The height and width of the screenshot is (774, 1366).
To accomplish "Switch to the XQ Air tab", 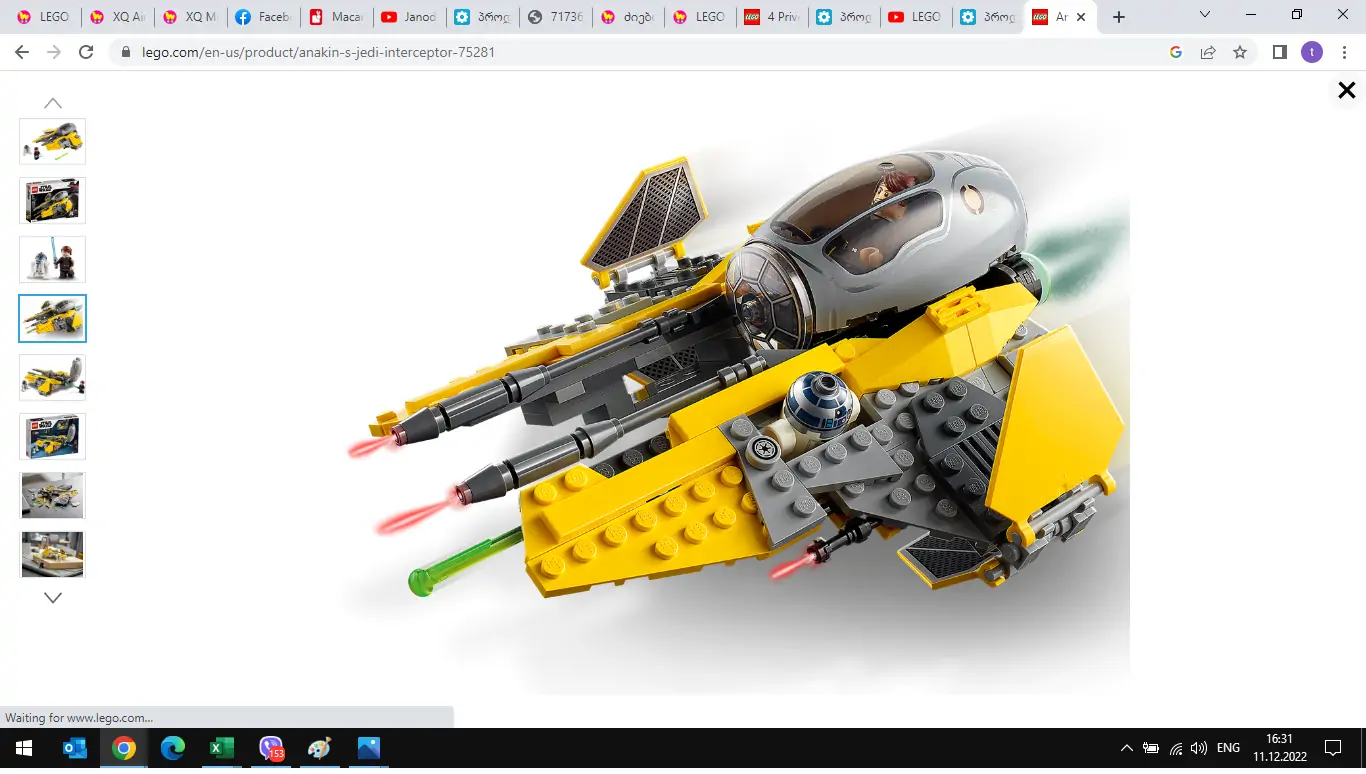I will (x=117, y=17).
